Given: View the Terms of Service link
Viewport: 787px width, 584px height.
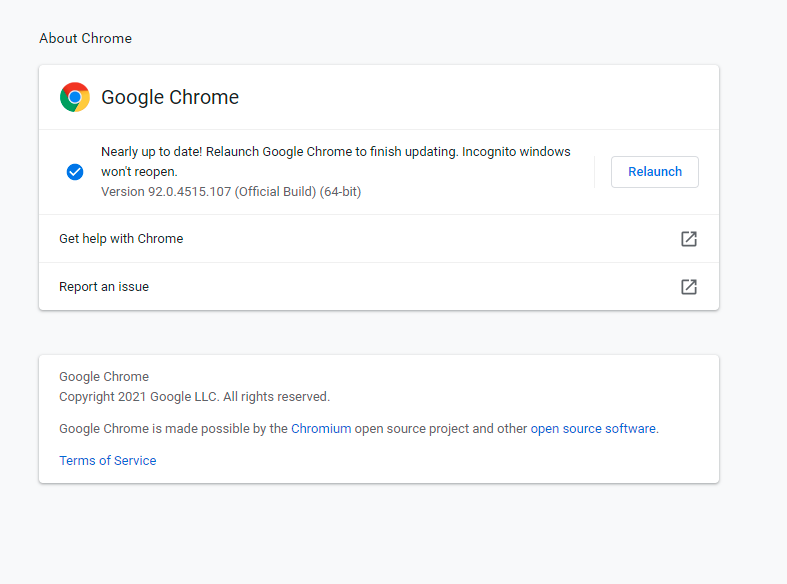Looking at the screenshot, I should pyautogui.click(x=107, y=461).
